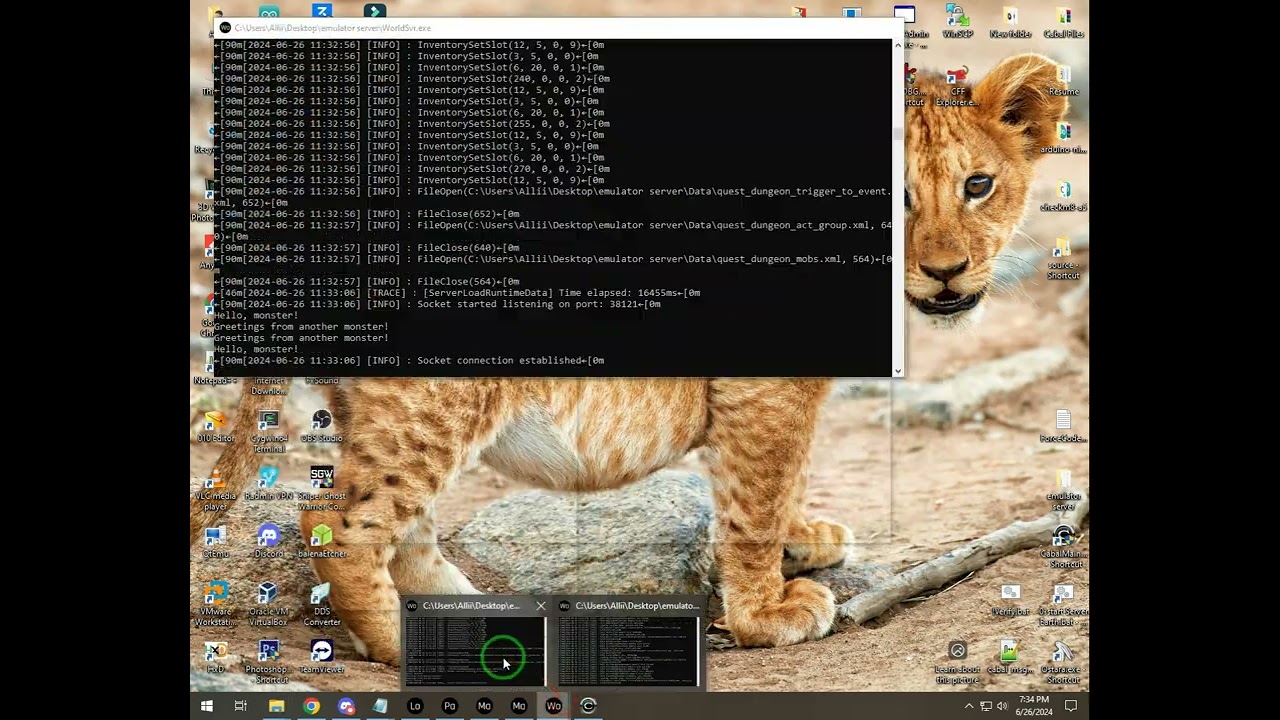
Task: Click the Discord icon in the taskbar
Action: point(346,706)
